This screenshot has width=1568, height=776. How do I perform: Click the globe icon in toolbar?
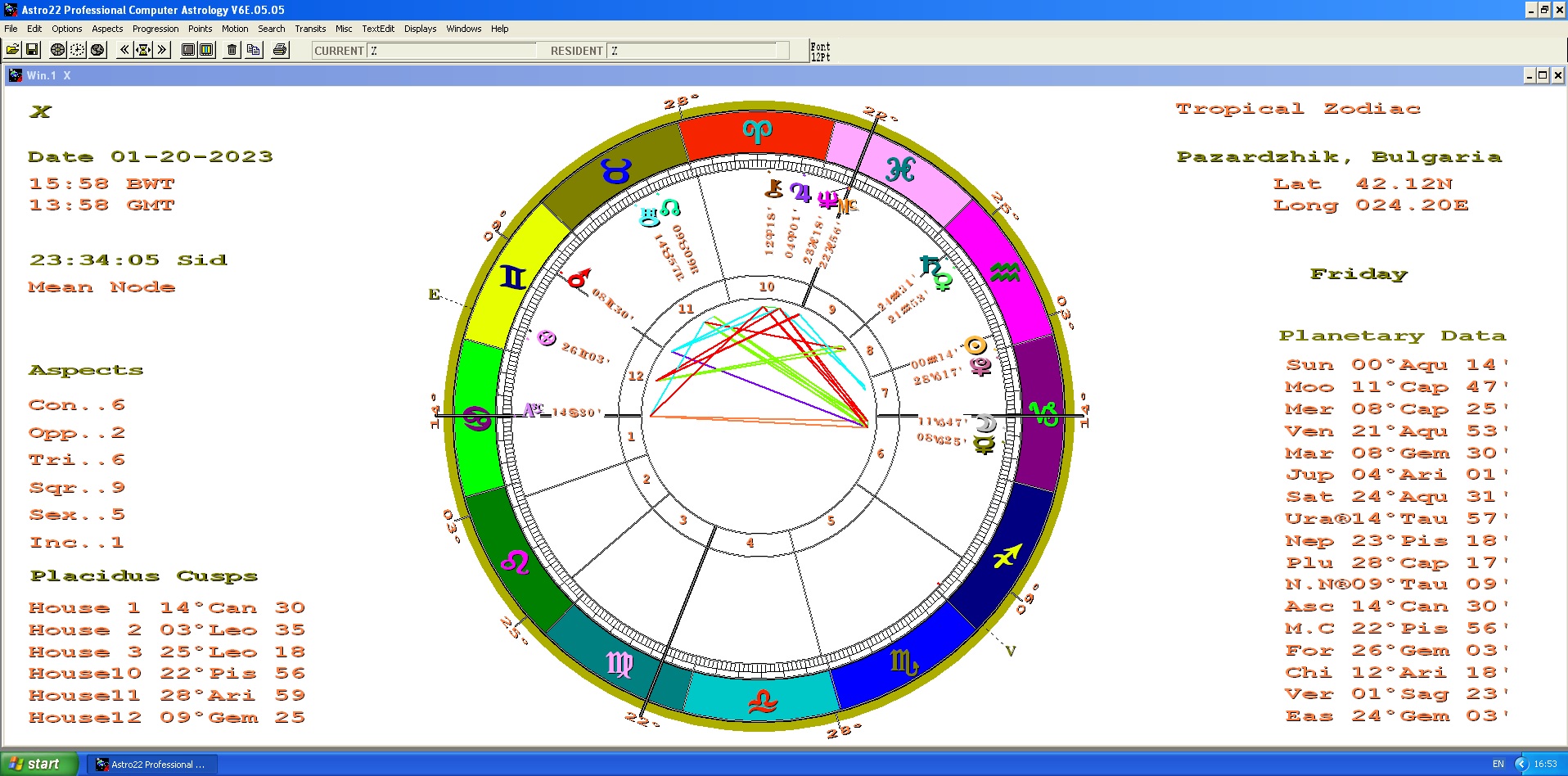pos(97,50)
